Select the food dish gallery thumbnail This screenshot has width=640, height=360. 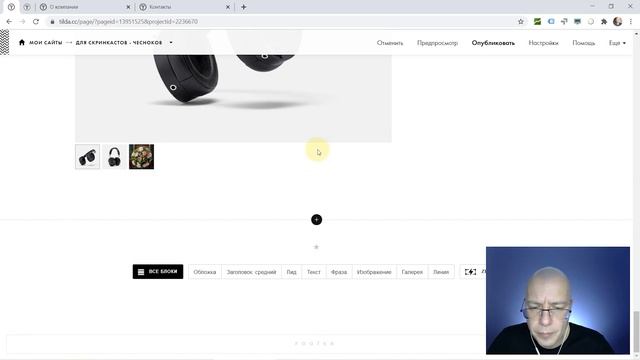142,156
